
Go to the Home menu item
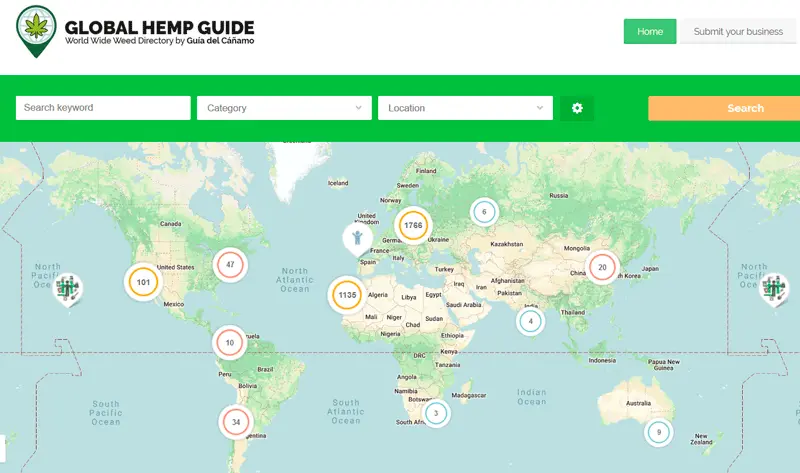click(650, 32)
